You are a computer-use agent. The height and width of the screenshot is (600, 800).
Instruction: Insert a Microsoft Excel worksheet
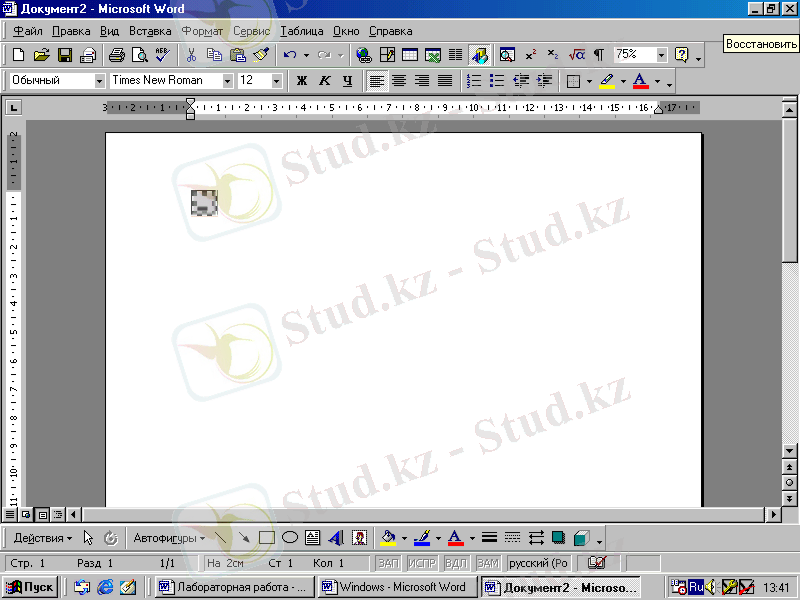(x=433, y=55)
